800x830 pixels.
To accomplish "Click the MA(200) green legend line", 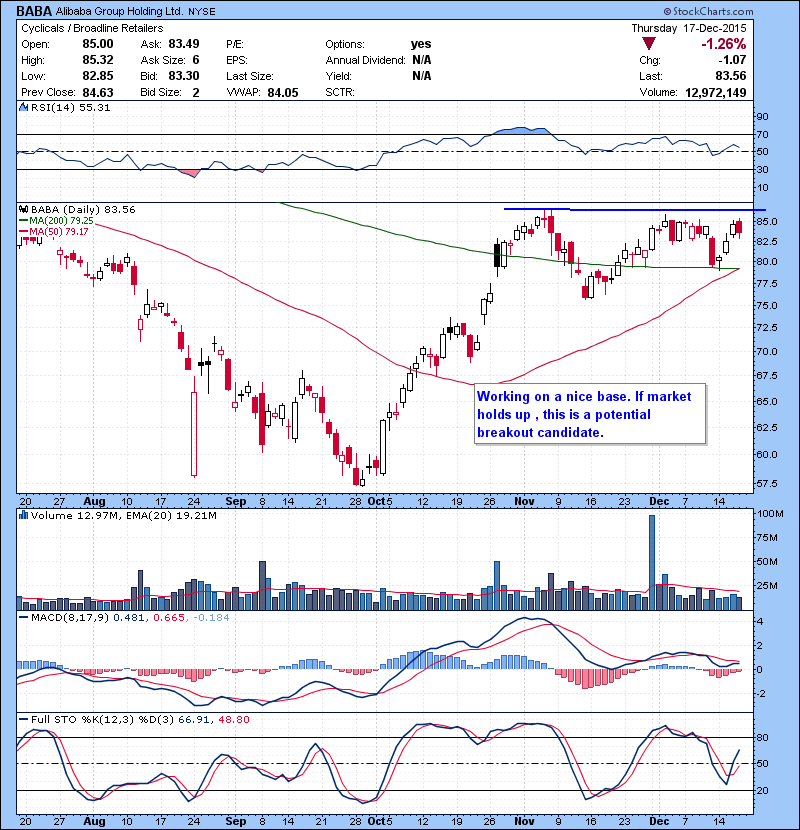I will click(x=23, y=221).
